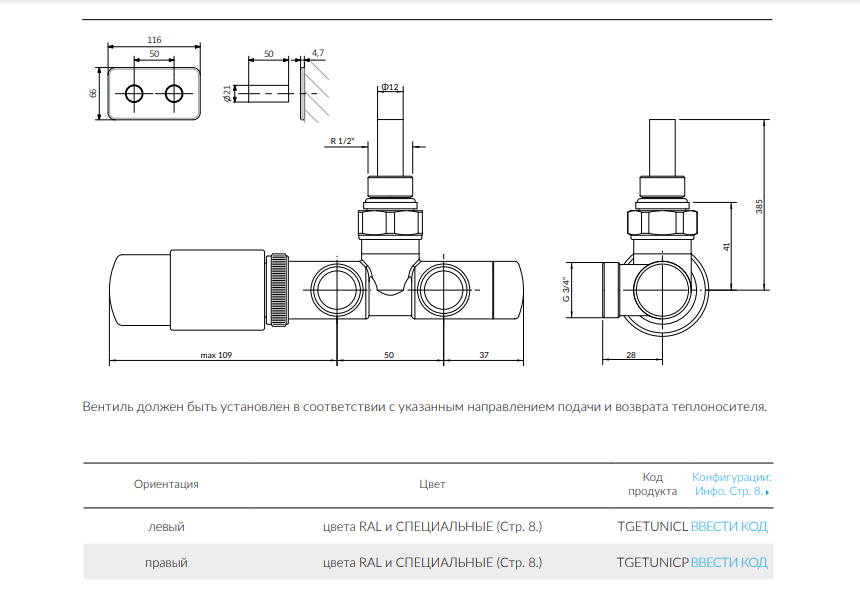Screen dimensions: 860x614
Task: Select product code TGETUNICL
Action: point(653,526)
